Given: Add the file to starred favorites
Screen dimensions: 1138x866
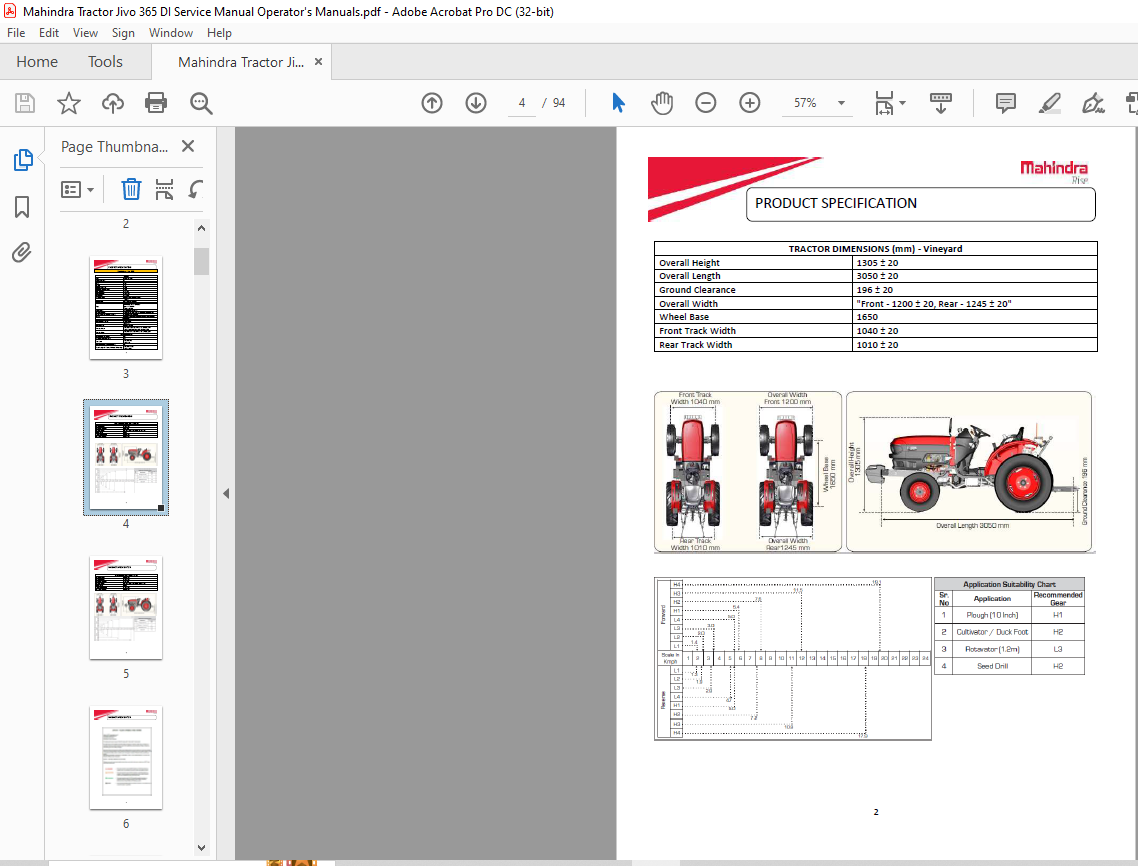Looking at the screenshot, I should point(69,103).
